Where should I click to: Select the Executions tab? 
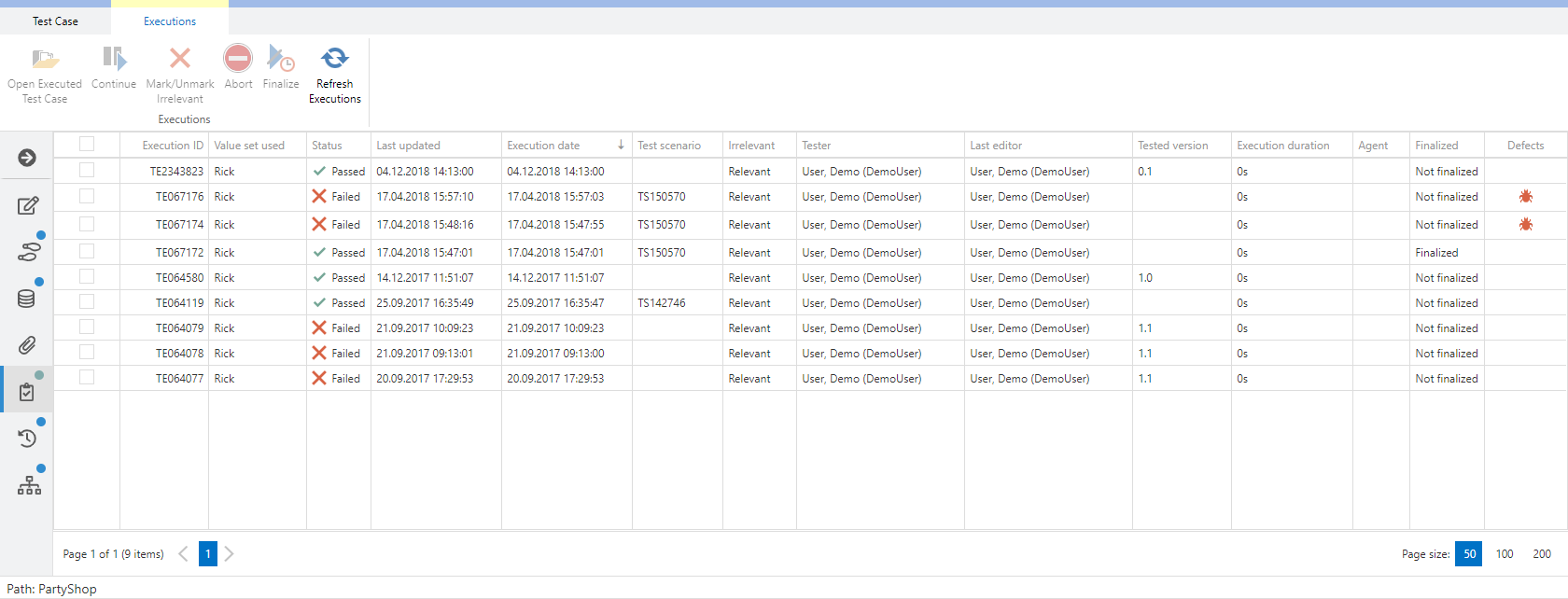click(x=170, y=21)
